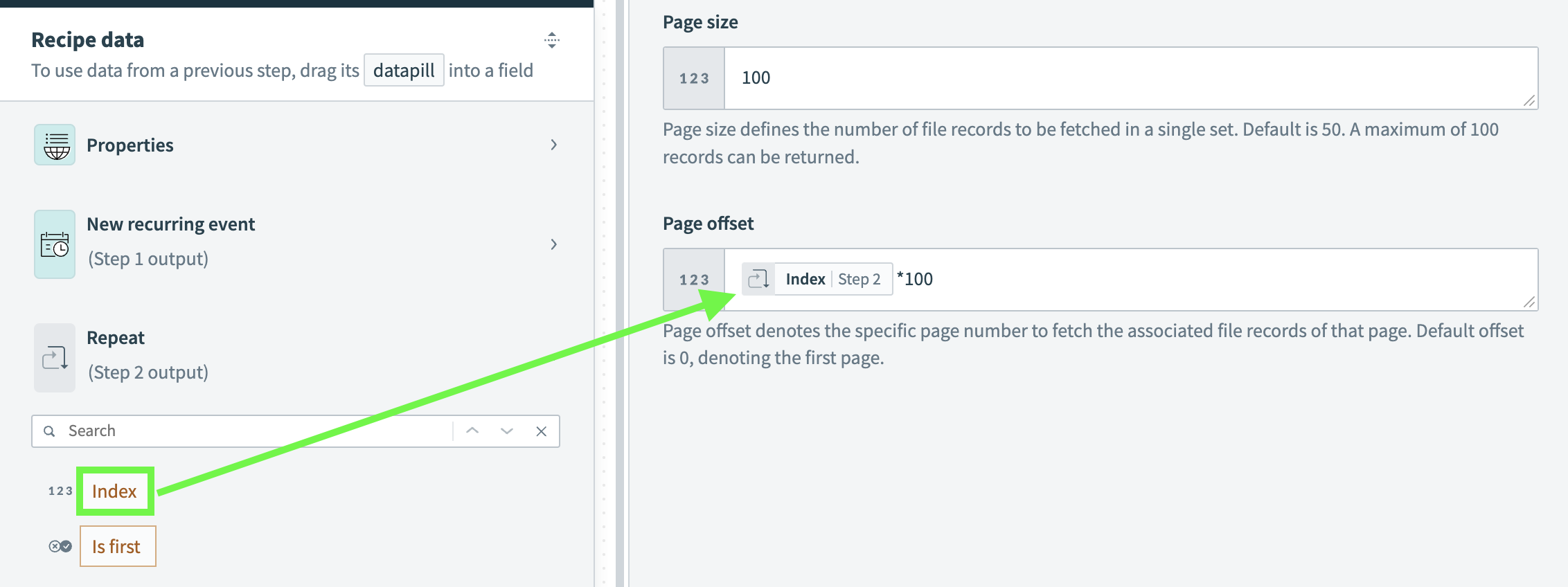Viewport: 1568px width, 587px height.
Task: Open New recurring event Step 1 output
Action: (296, 244)
